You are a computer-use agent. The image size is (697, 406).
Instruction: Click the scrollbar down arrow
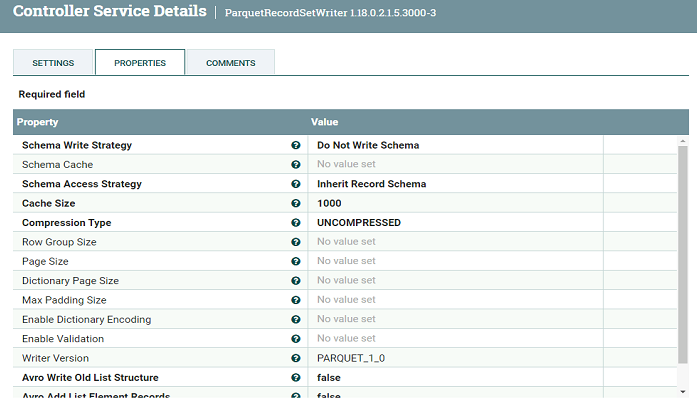click(683, 392)
